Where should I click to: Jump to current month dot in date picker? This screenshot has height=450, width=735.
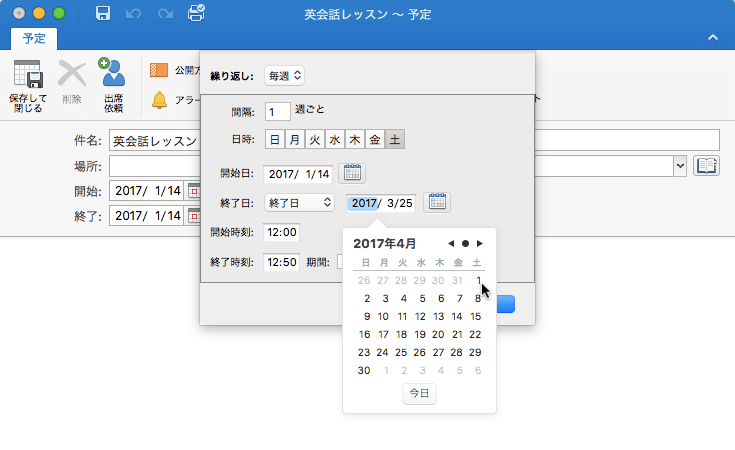[x=465, y=243]
